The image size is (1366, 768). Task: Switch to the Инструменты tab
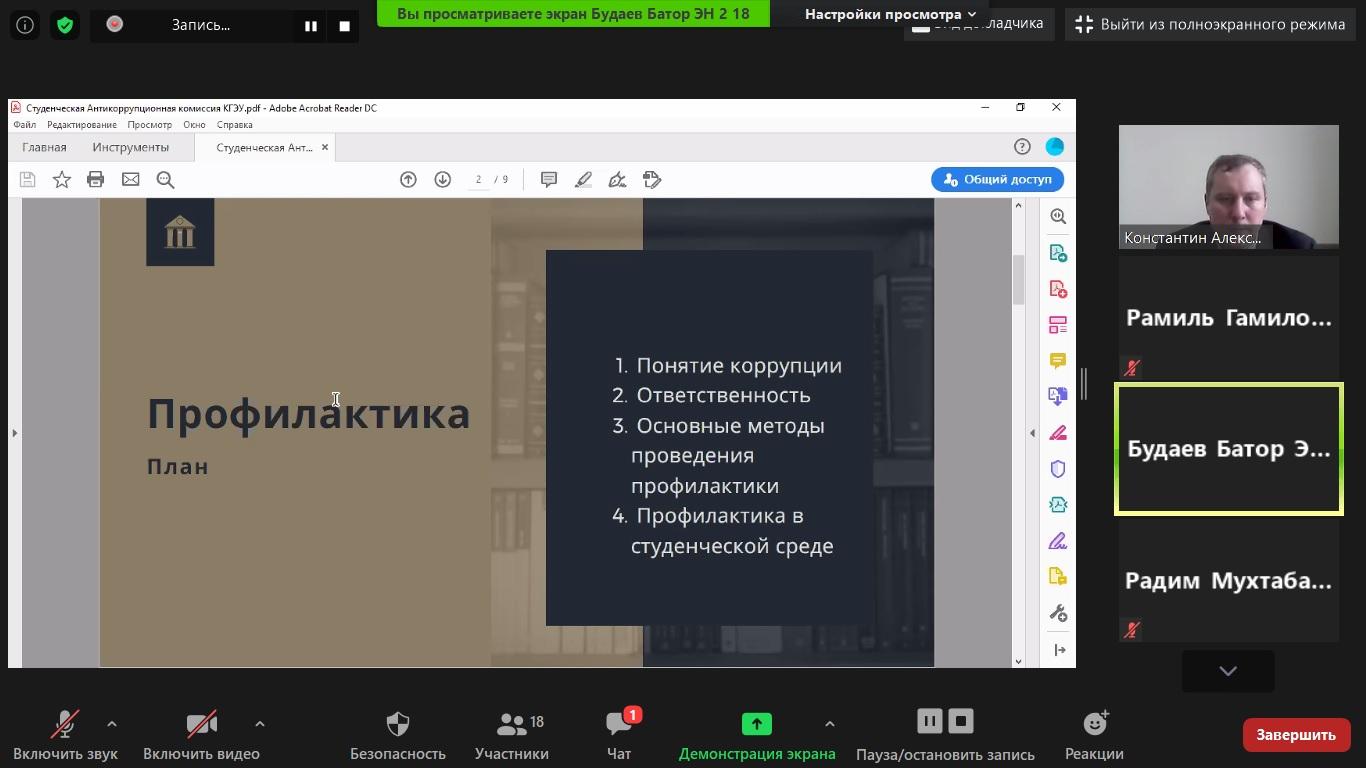coord(130,147)
